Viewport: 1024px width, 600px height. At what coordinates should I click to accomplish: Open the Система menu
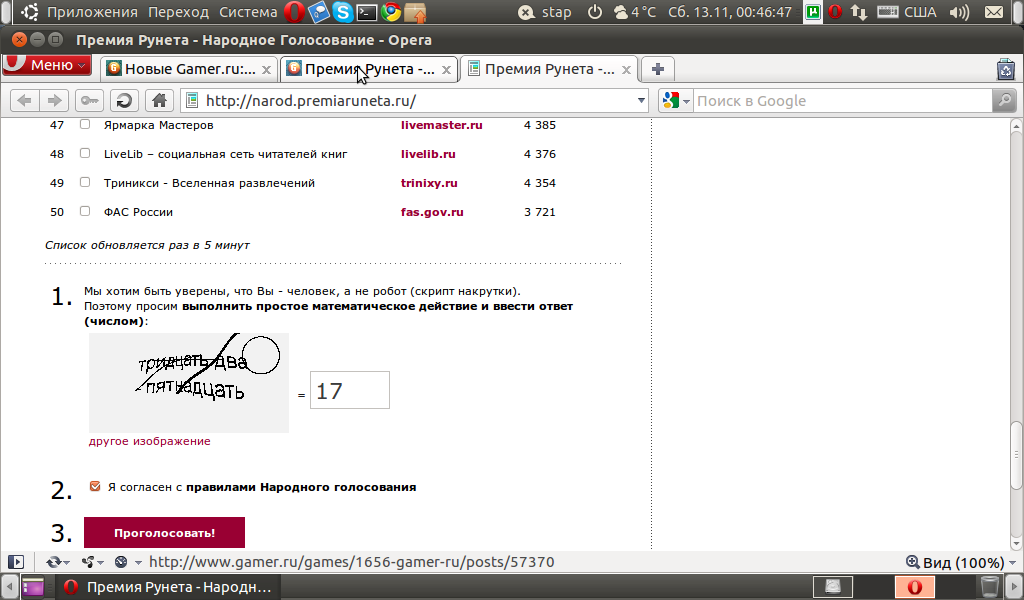248,12
